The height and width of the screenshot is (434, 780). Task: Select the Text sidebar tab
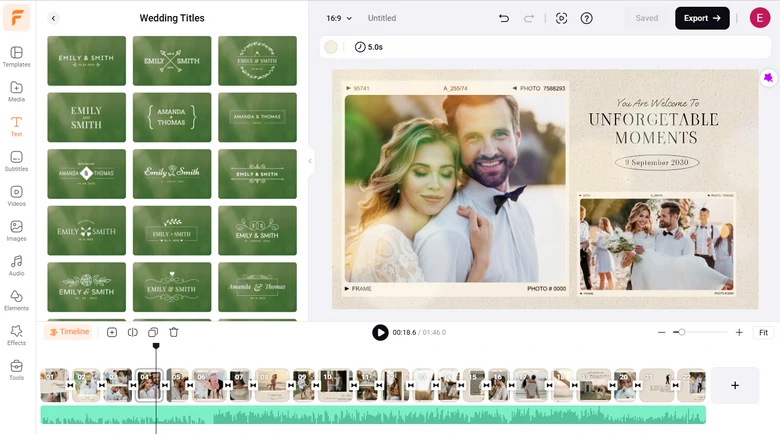(x=16, y=126)
